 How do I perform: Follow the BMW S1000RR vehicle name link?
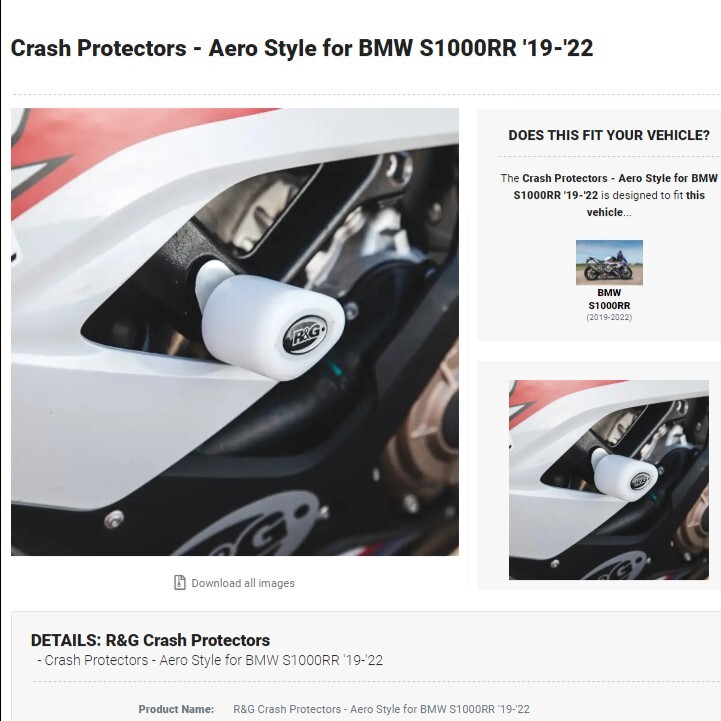pyautogui.click(x=609, y=299)
